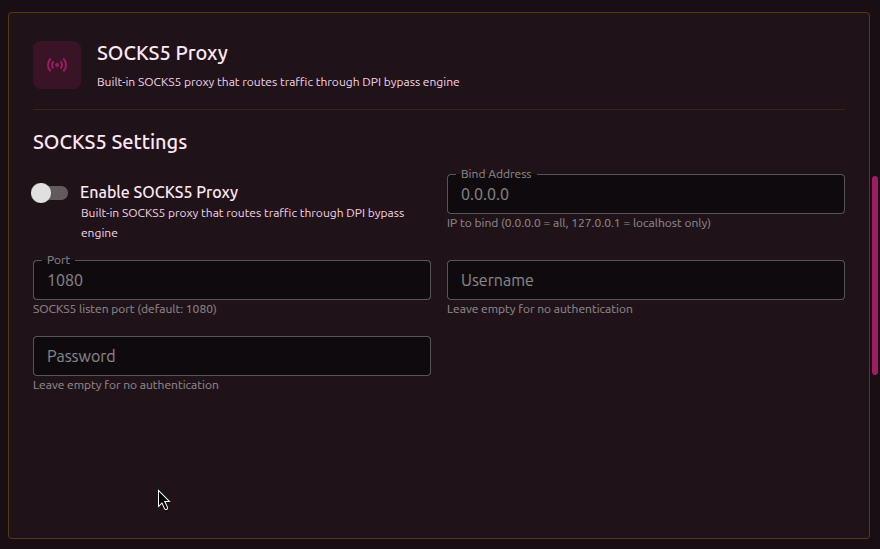Click the Enable SOCKS5 Proxy label
The width and height of the screenshot is (880, 549).
[x=159, y=192]
